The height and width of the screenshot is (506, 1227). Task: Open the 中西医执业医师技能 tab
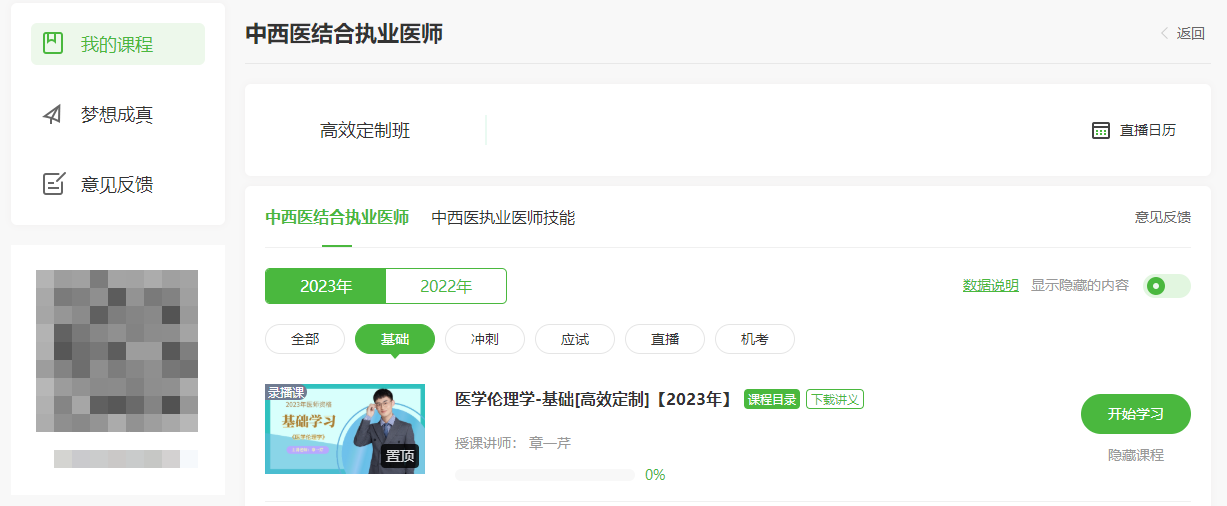click(x=503, y=218)
